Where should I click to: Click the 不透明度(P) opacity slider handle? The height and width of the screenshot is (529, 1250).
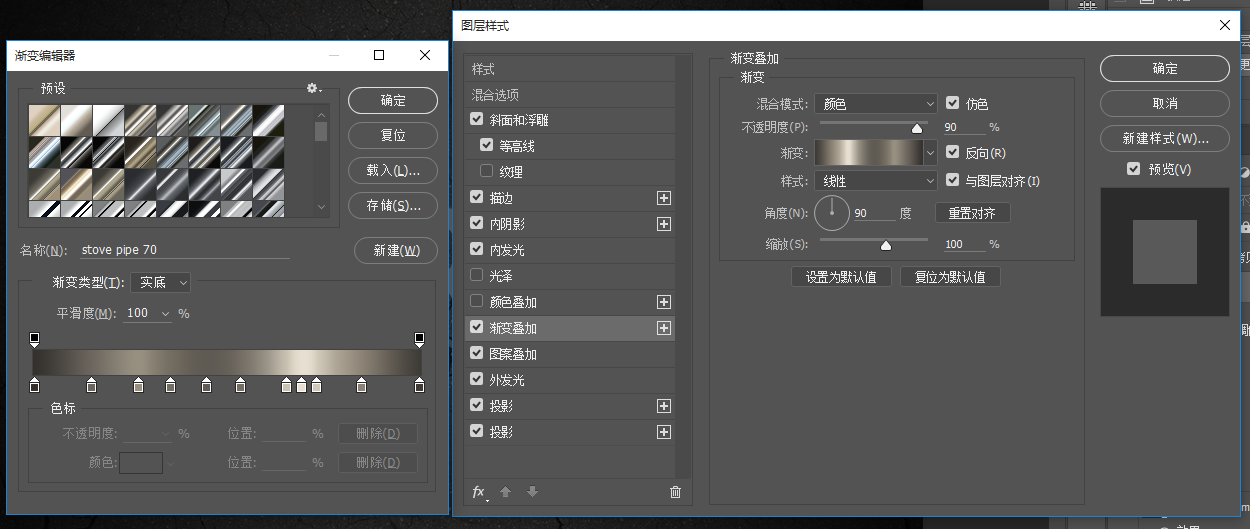pyautogui.click(x=916, y=128)
